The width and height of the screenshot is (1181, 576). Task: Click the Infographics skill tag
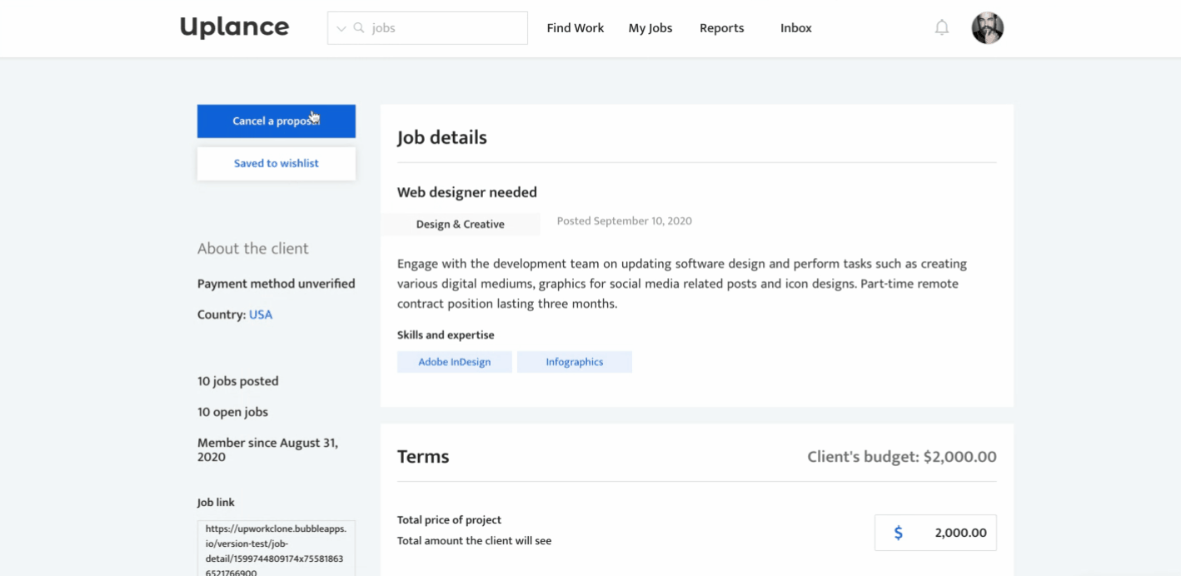tap(574, 362)
